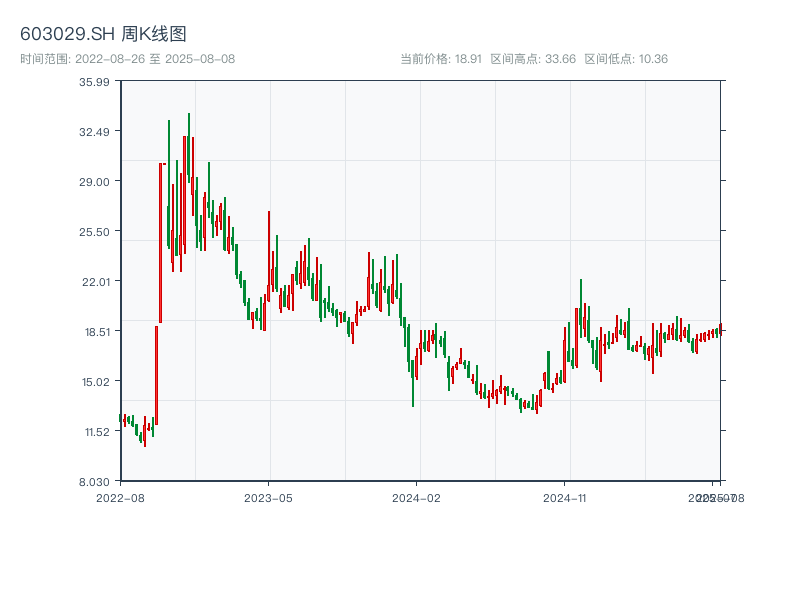
Task: Click y-axis label 22.01
Action: (96, 282)
